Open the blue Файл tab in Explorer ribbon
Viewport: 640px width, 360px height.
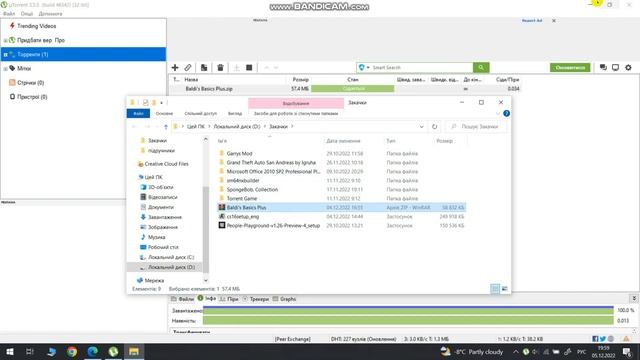tap(138, 113)
